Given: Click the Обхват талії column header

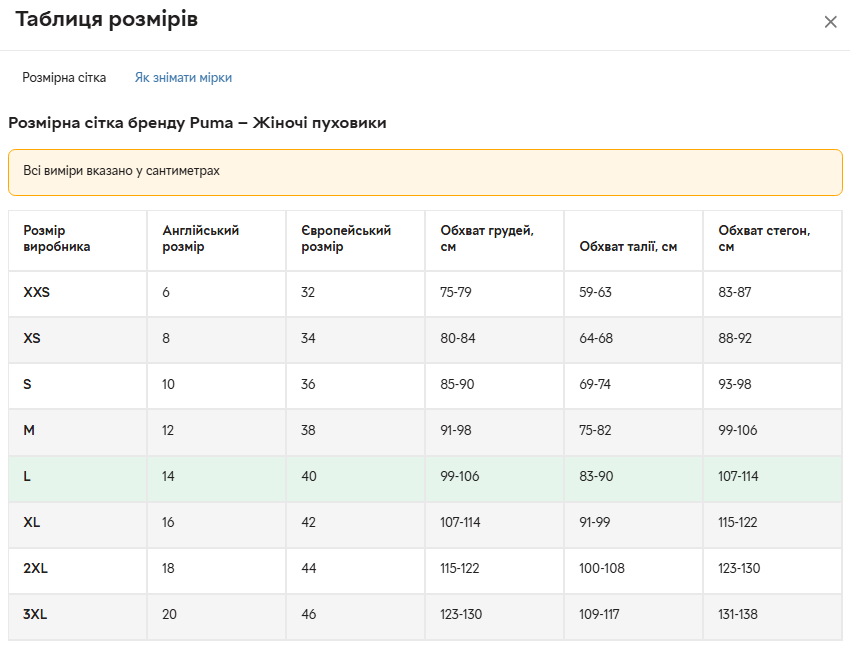Looking at the screenshot, I should pyautogui.click(x=628, y=247).
